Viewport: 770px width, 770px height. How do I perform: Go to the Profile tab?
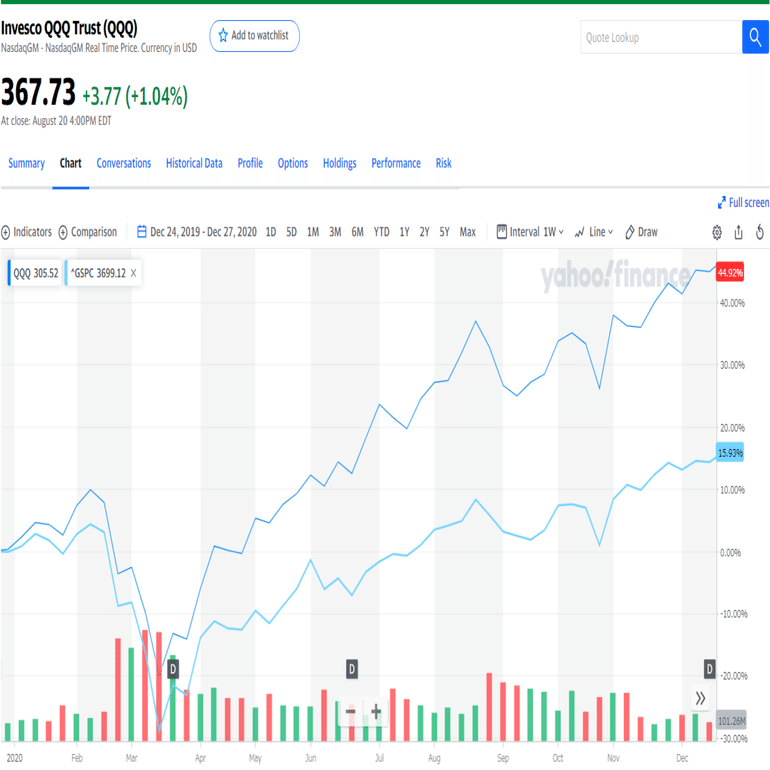(x=250, y=164)
